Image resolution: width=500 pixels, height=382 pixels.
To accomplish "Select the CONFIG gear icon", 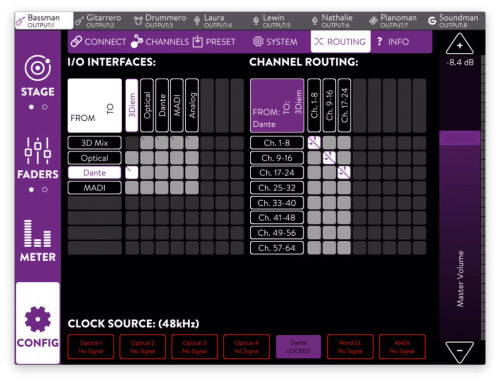I will pyautogui.click(x=38, y=319).
